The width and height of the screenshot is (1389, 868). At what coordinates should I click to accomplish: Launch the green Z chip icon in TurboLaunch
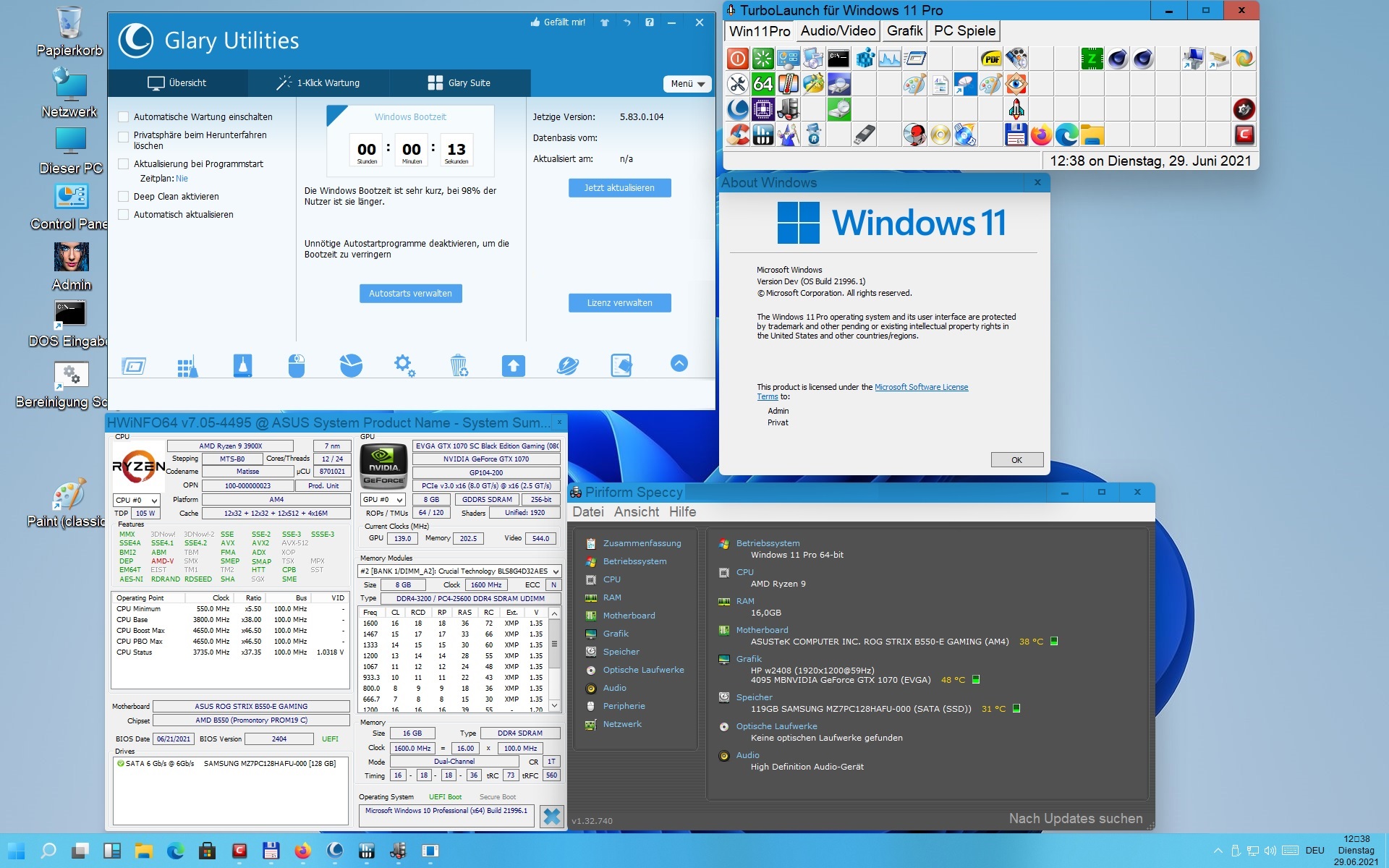1092,59
